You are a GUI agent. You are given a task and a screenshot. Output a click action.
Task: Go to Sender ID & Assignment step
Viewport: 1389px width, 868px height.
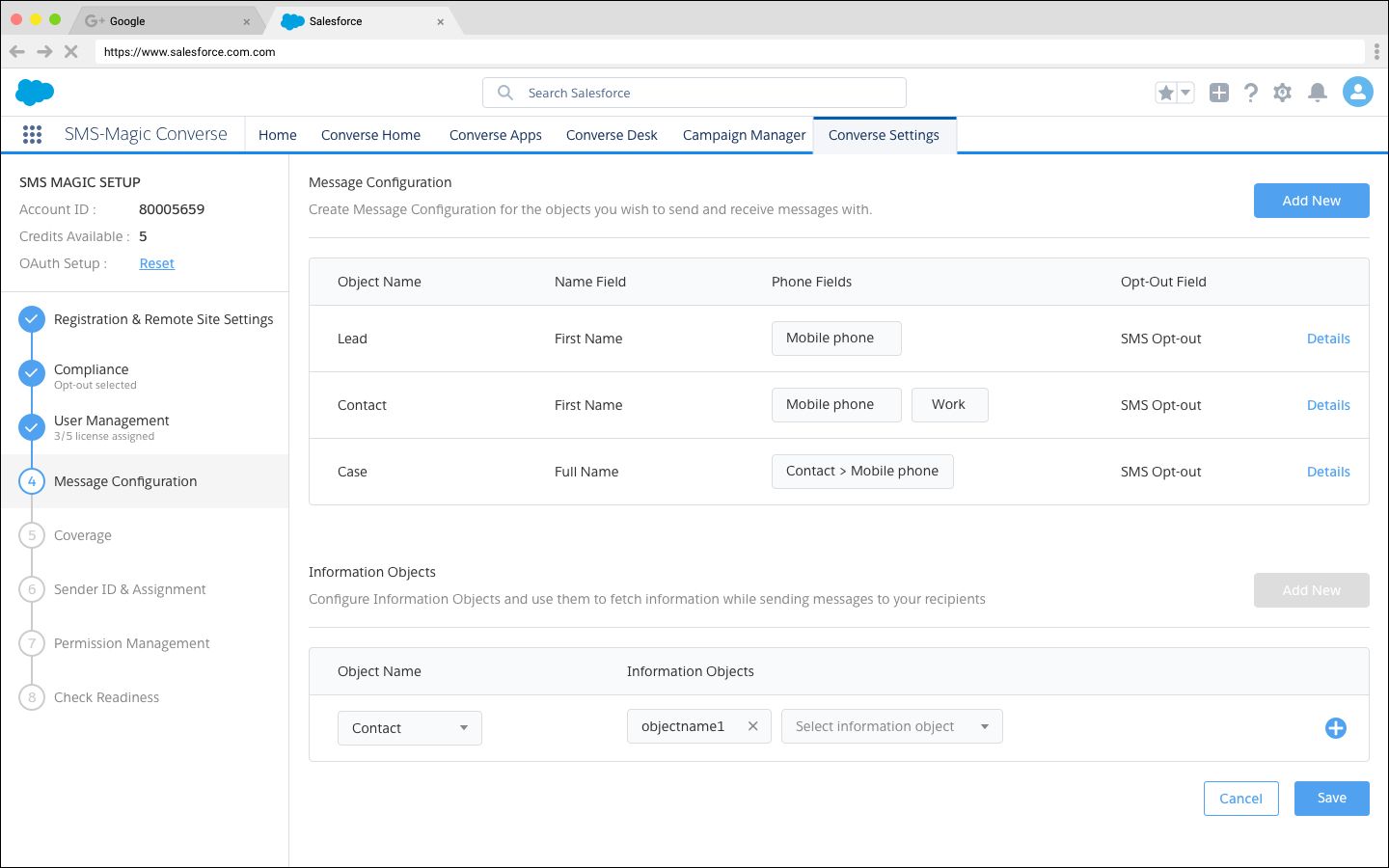(130, 589)
